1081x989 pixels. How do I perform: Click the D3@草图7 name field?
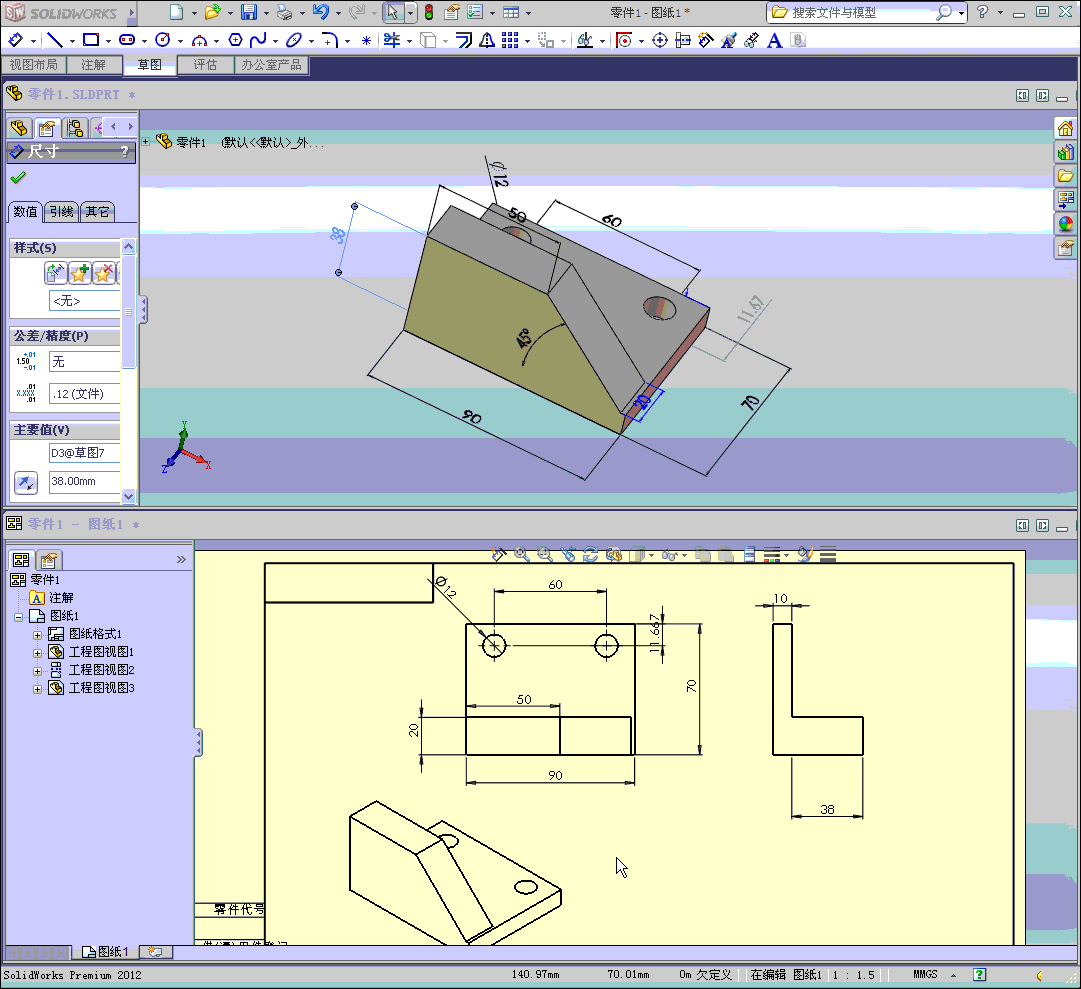point(84,453)
